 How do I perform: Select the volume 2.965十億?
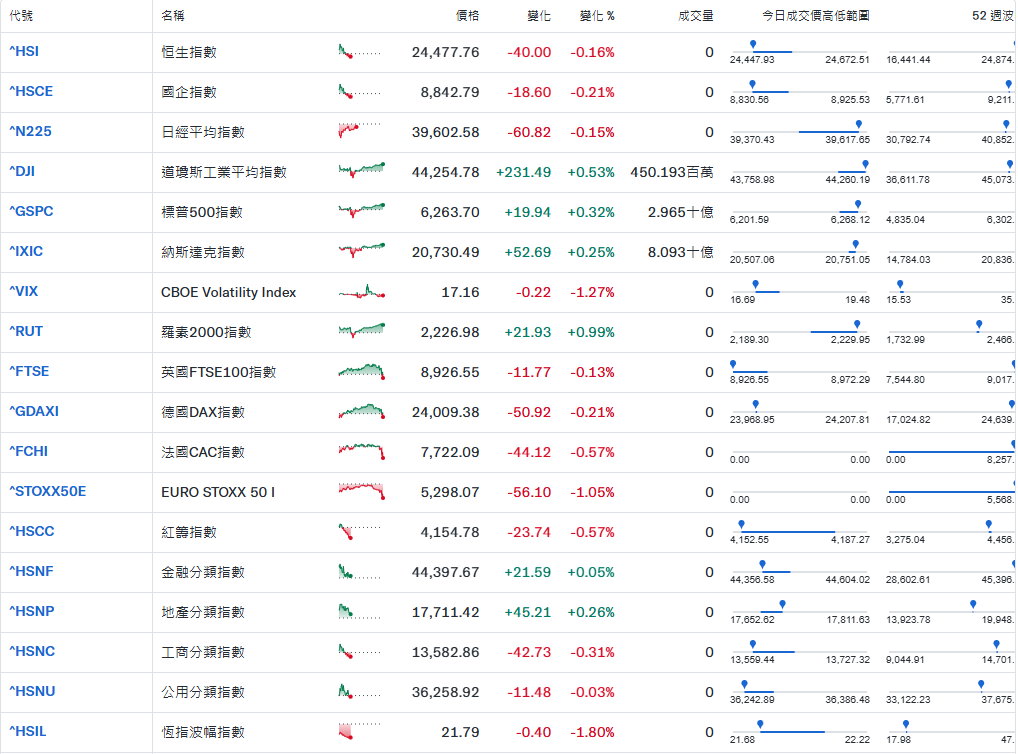point(680,212)
